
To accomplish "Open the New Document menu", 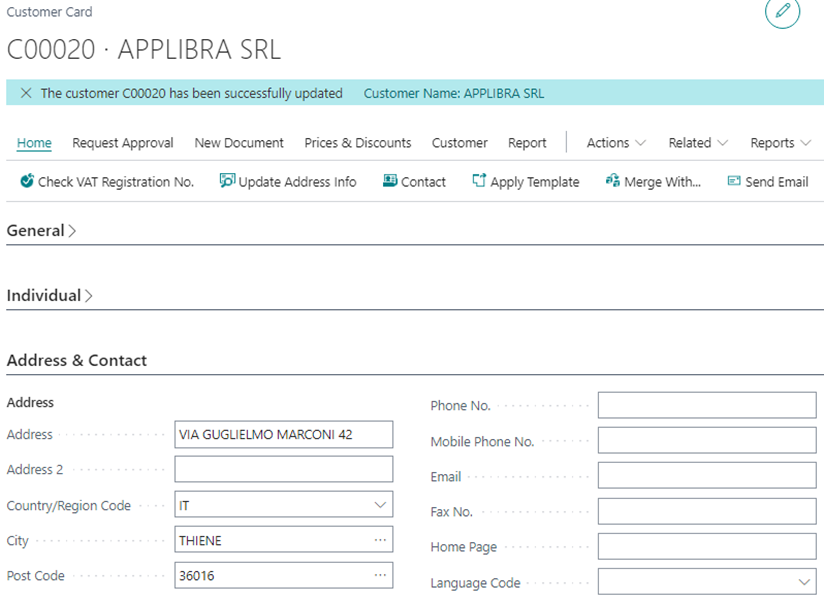I will coord(239,143).
